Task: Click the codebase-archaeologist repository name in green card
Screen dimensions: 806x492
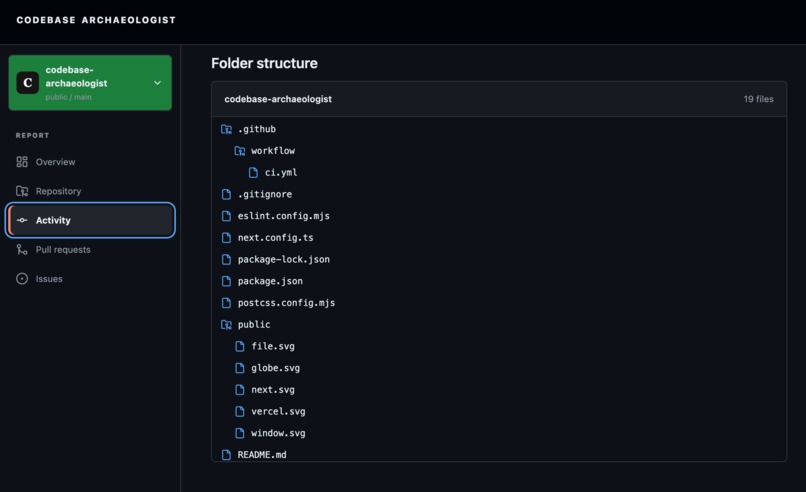Action: [76, 77]
